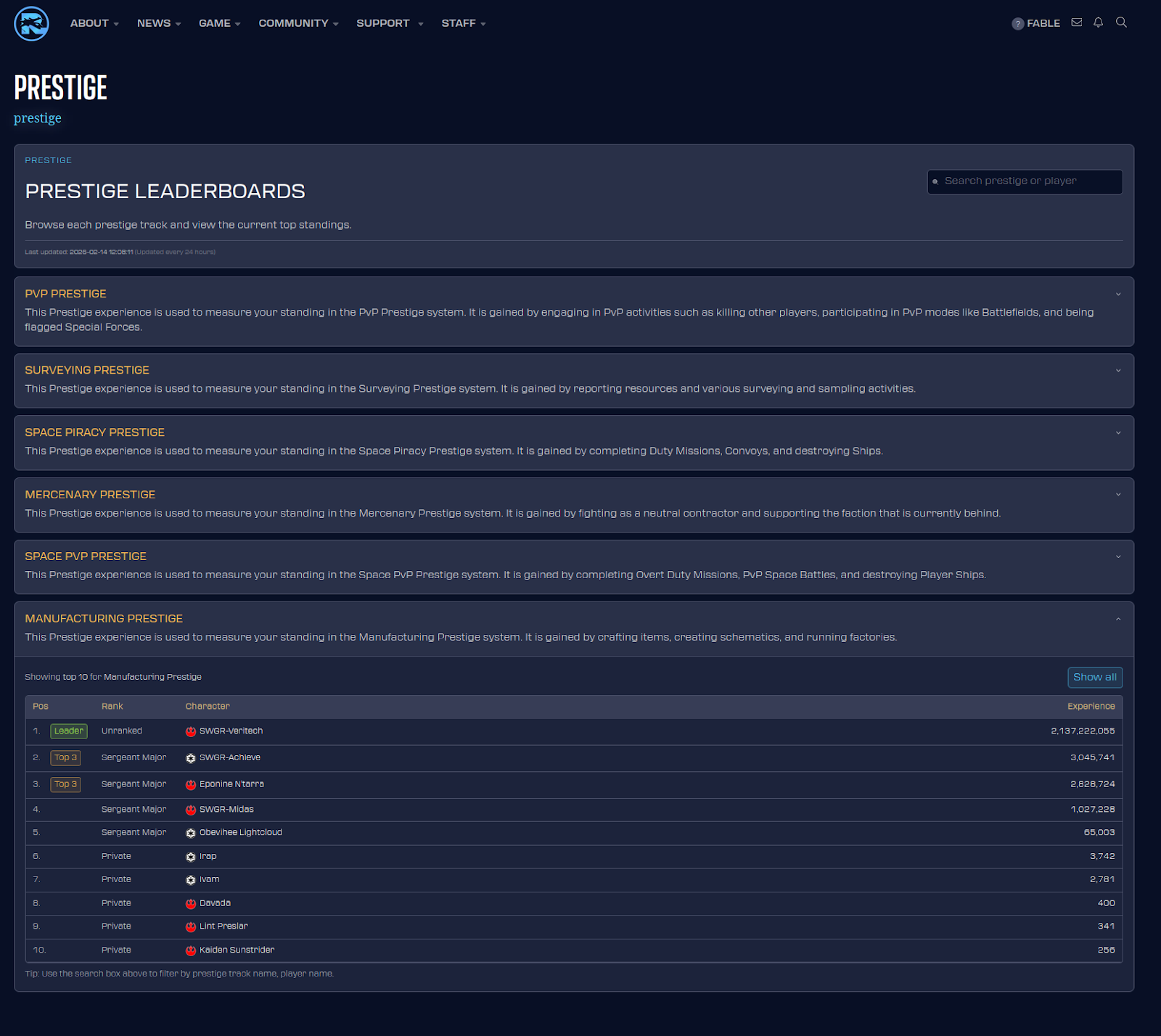Viewport: 1161px width, 1036px height.
Task: Expand the Surveying Prestige section chevron
Action: (1118, 371)
